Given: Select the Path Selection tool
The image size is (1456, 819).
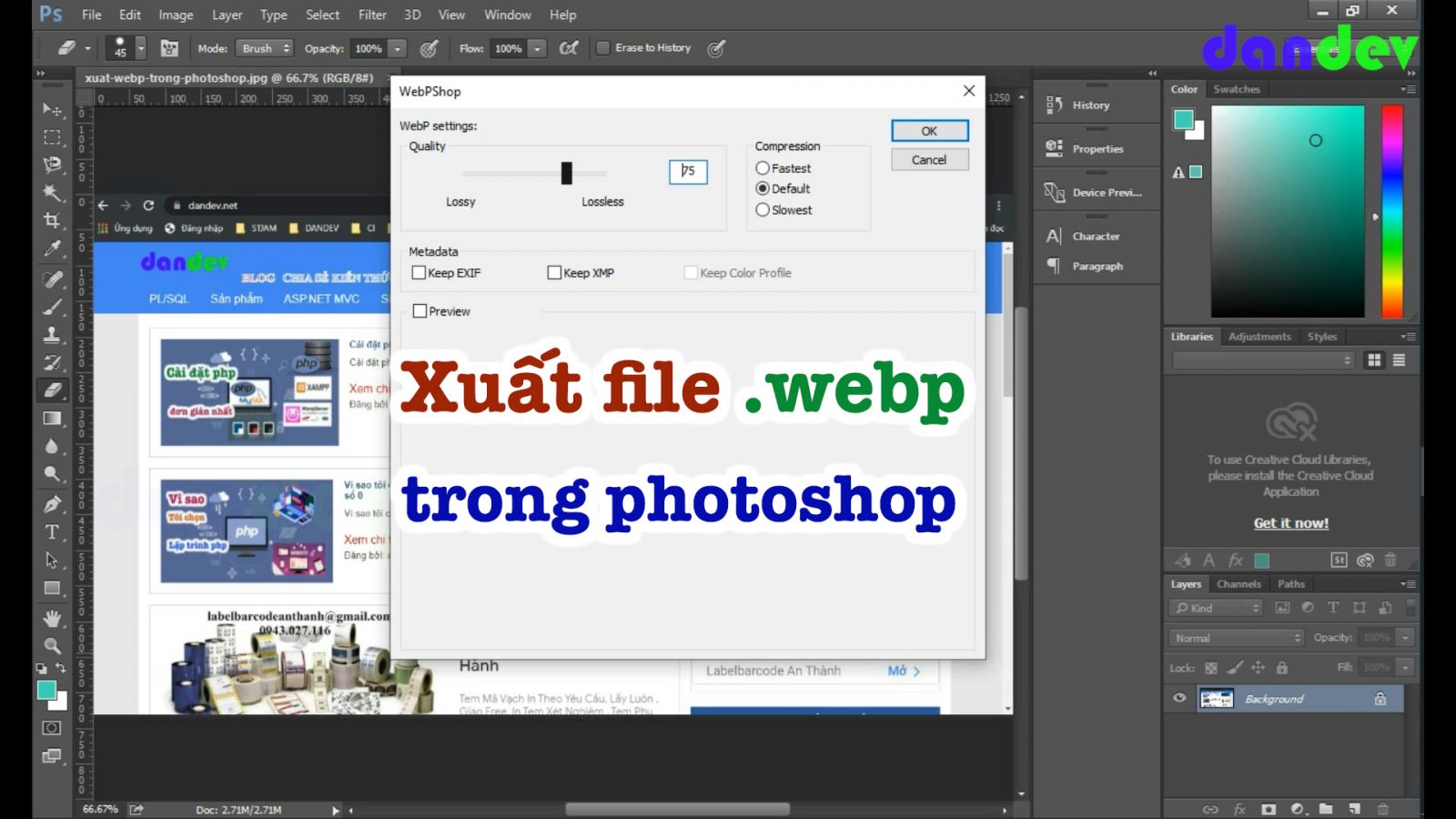Looking at the screenshot, I should (52, 560).
